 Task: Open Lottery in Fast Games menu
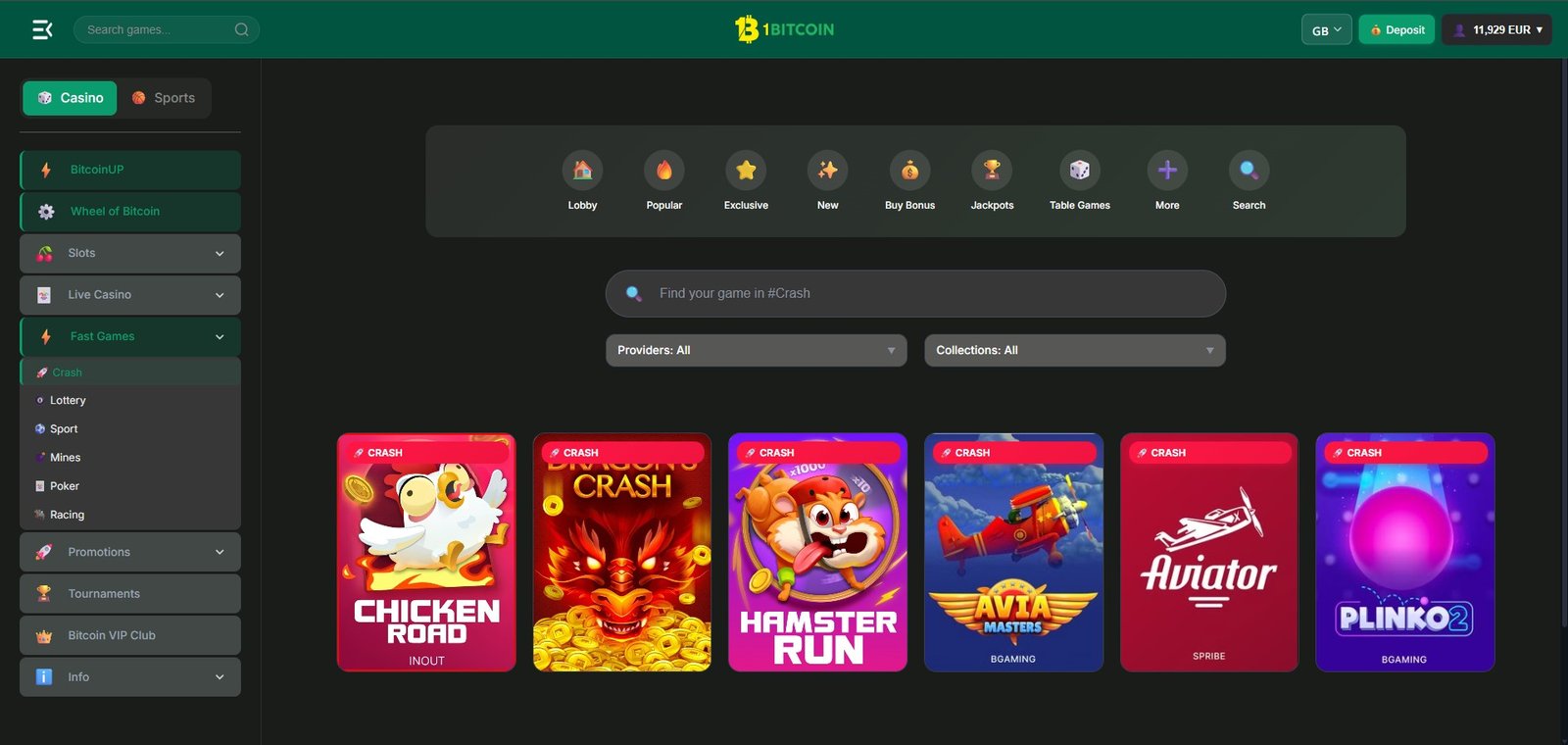(68, 401)
